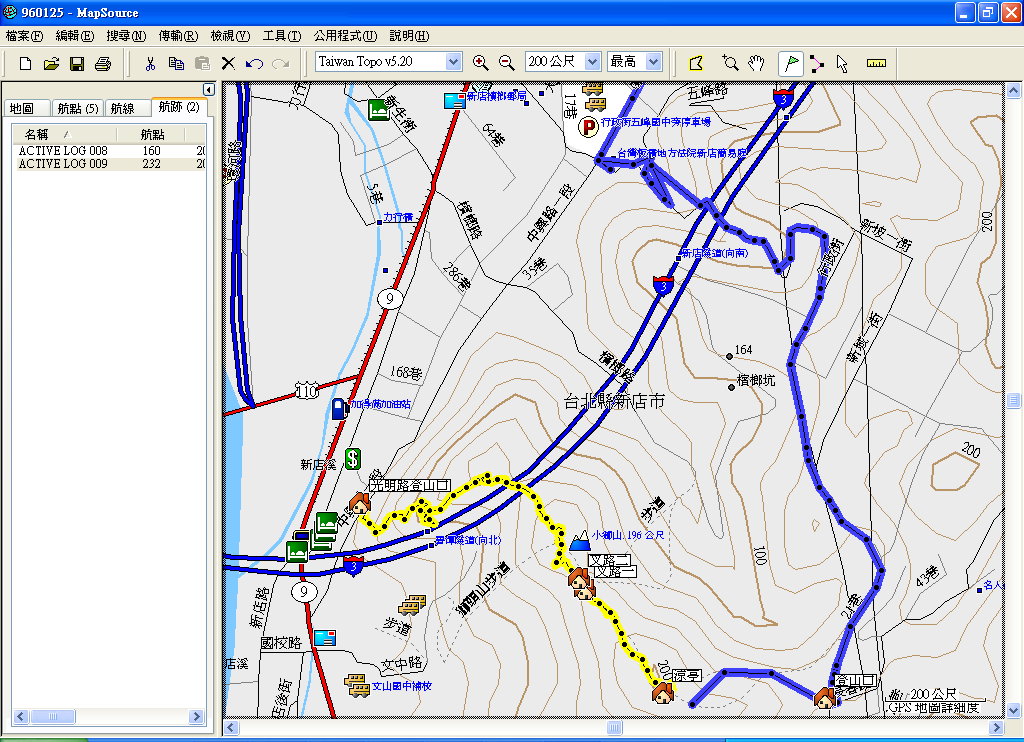Click the map horizontal scrollbar thumb
Viewport: 1024px width, 742px height.
point(615,727)
